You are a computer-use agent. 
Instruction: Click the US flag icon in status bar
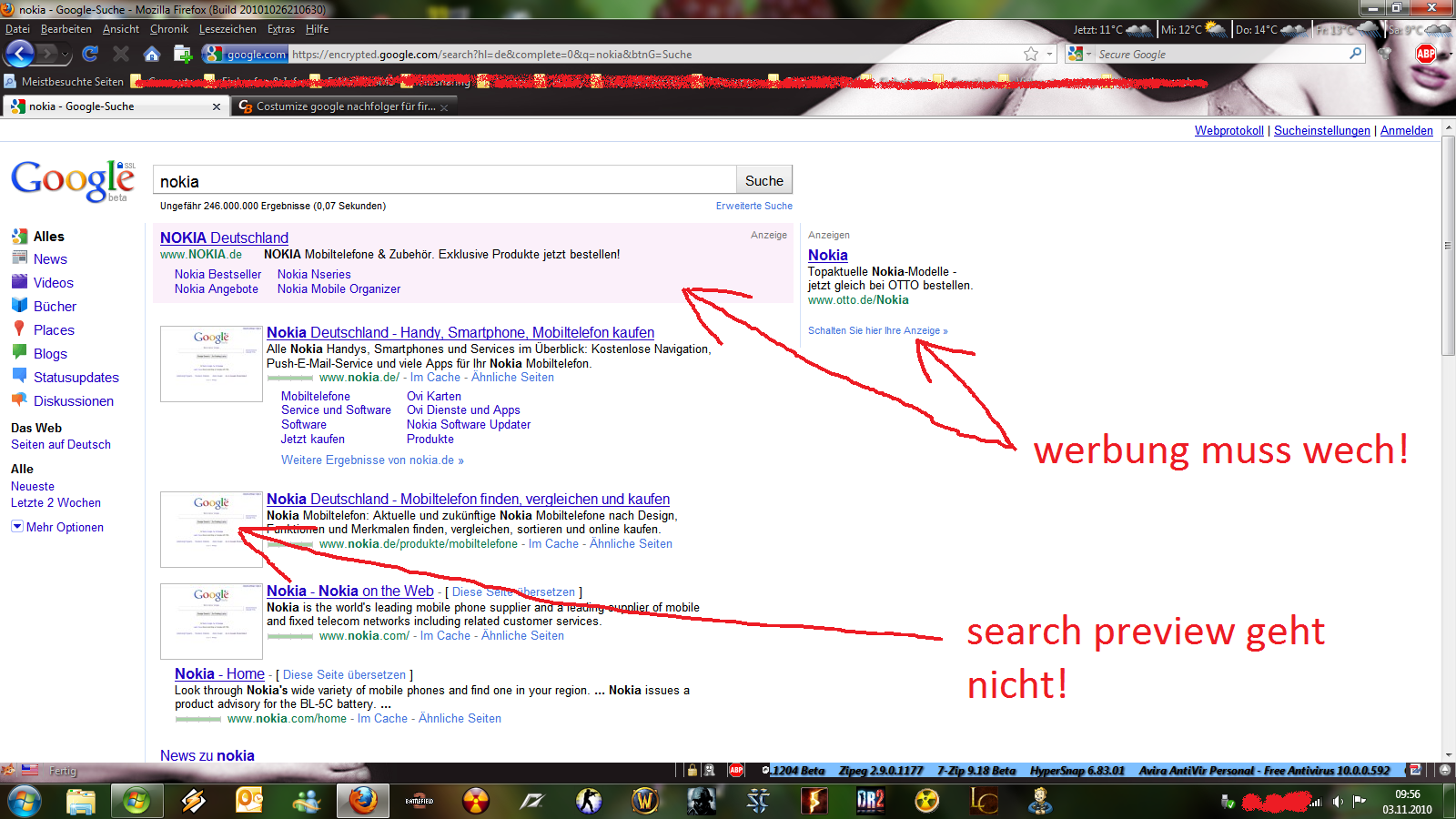[30, 770]
